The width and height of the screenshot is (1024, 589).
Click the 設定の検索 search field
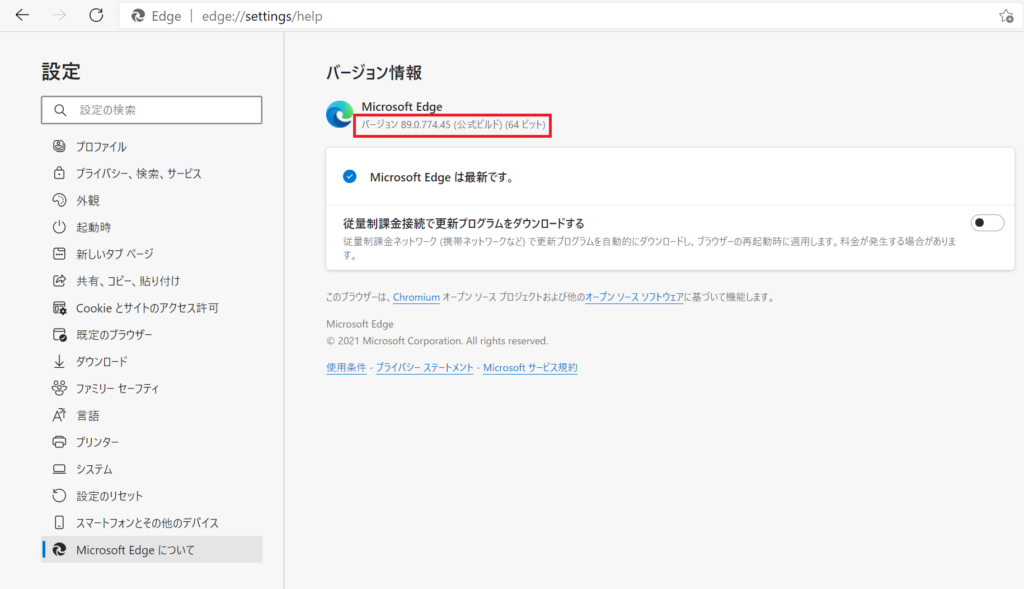pos(152,110)
